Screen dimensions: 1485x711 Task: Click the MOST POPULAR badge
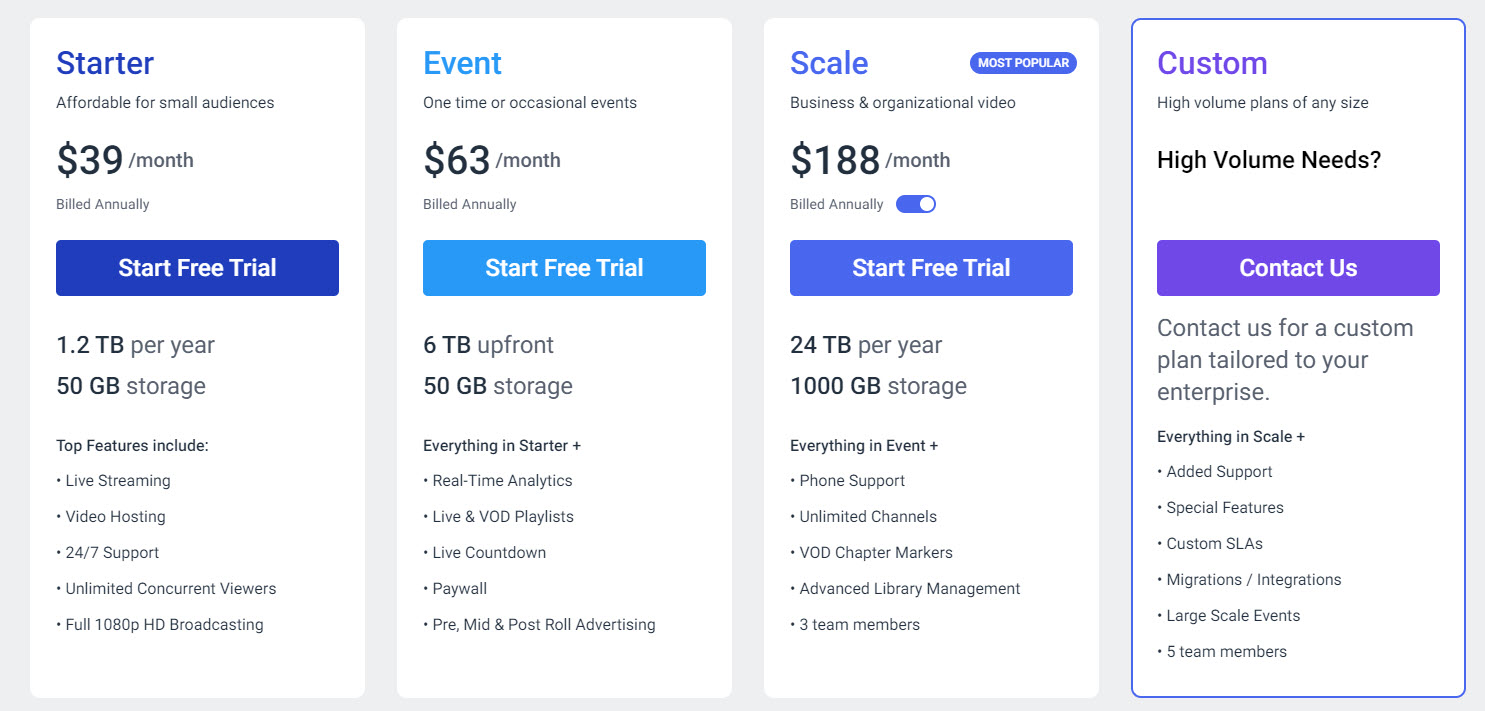click(x=1023, y=63)
